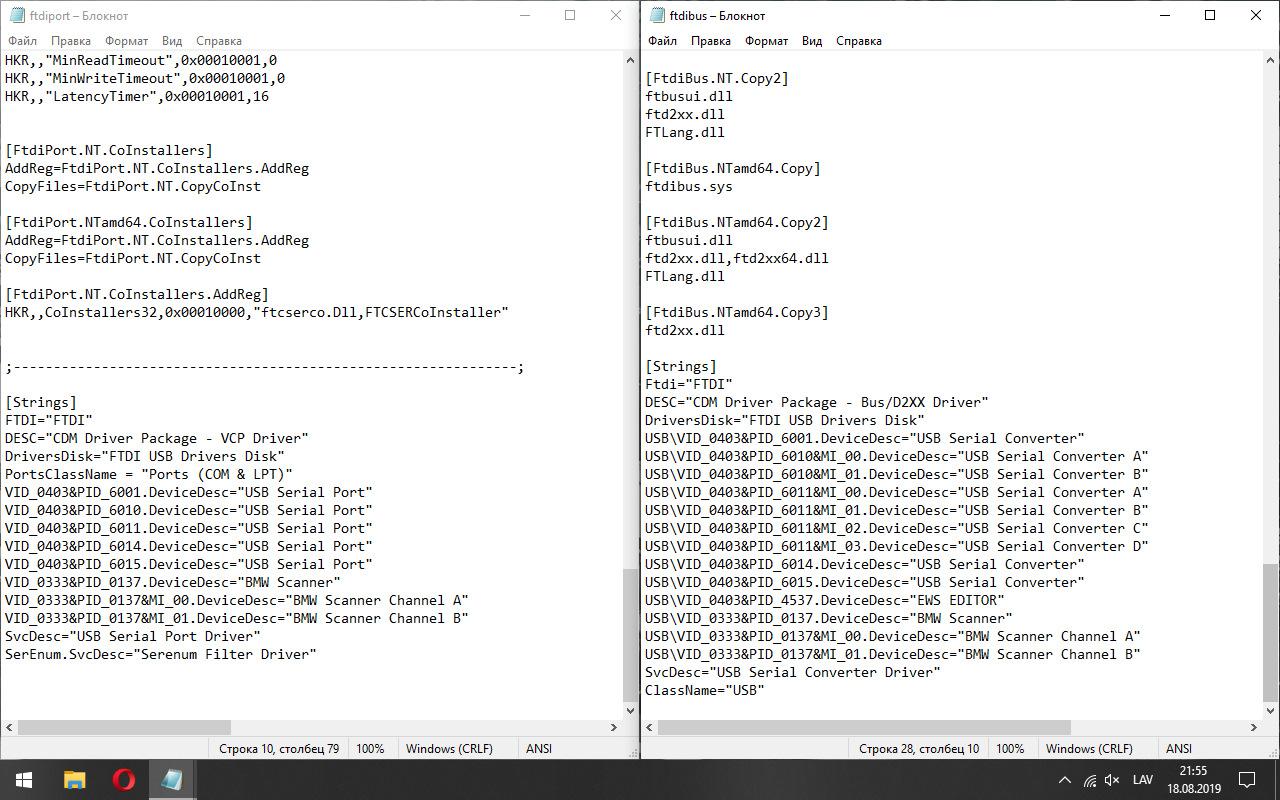Click the ftdiport Notepad title bar icon
This screenshot has width=1280, height=800.
(x=17, y=16)
